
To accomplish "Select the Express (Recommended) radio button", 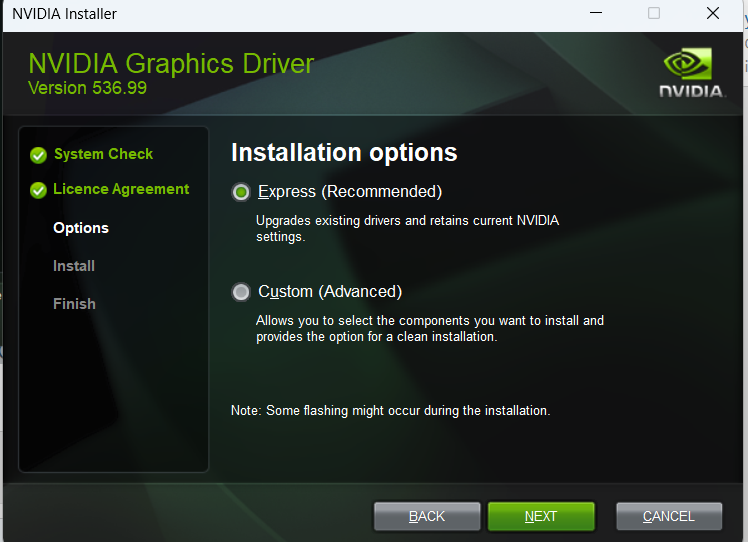I will [241, 192].
